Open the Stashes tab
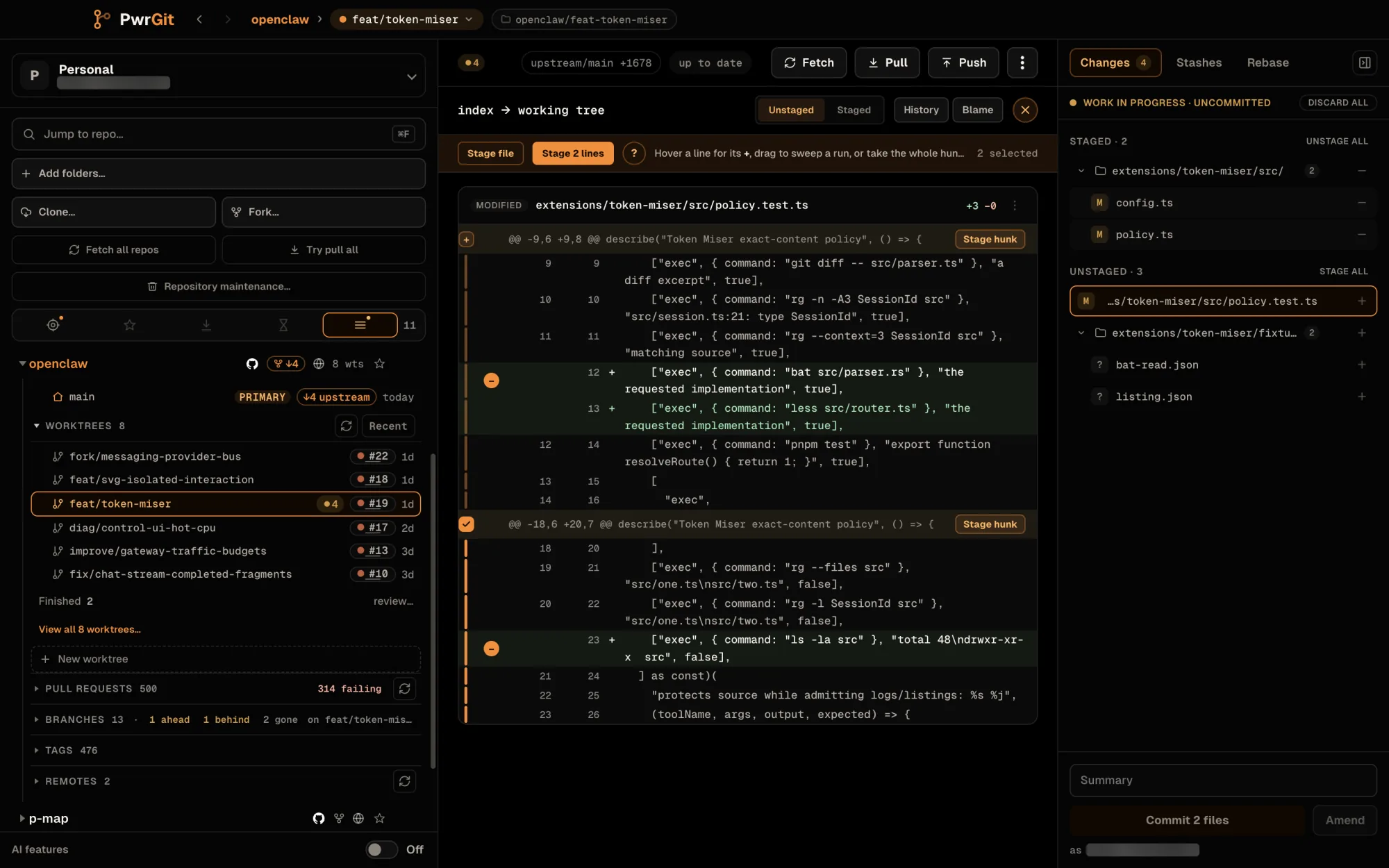Viewport: 1389px width, 868px height. pyautogui.click(x=1199, y=62)
